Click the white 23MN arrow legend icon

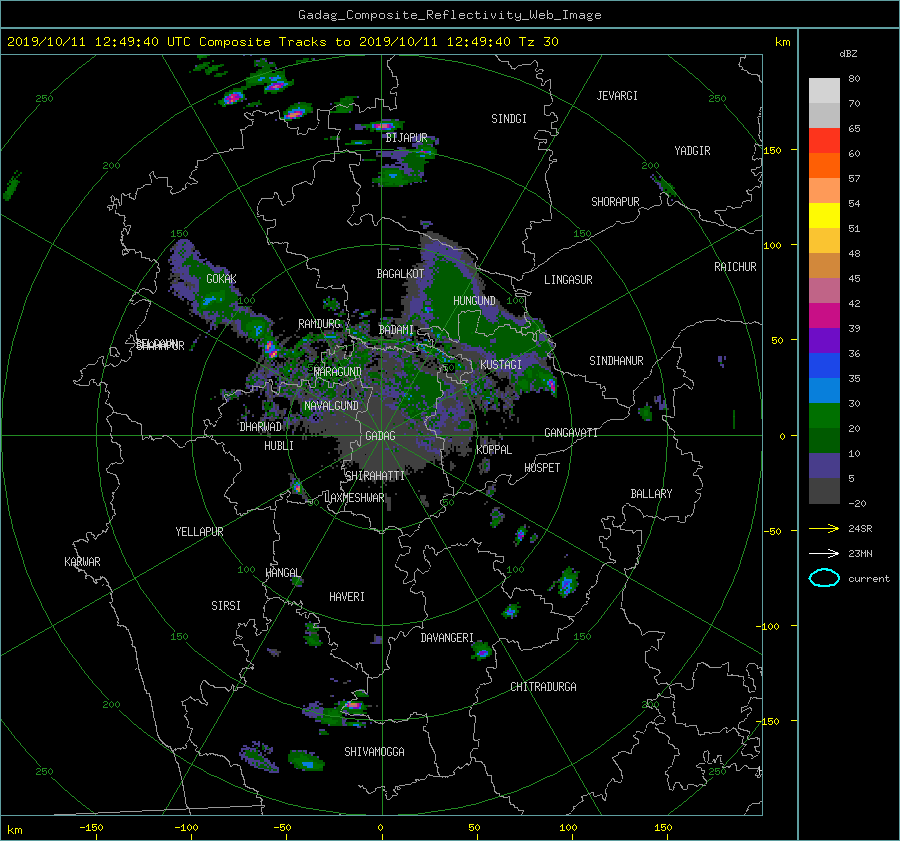tap(824, 553)
